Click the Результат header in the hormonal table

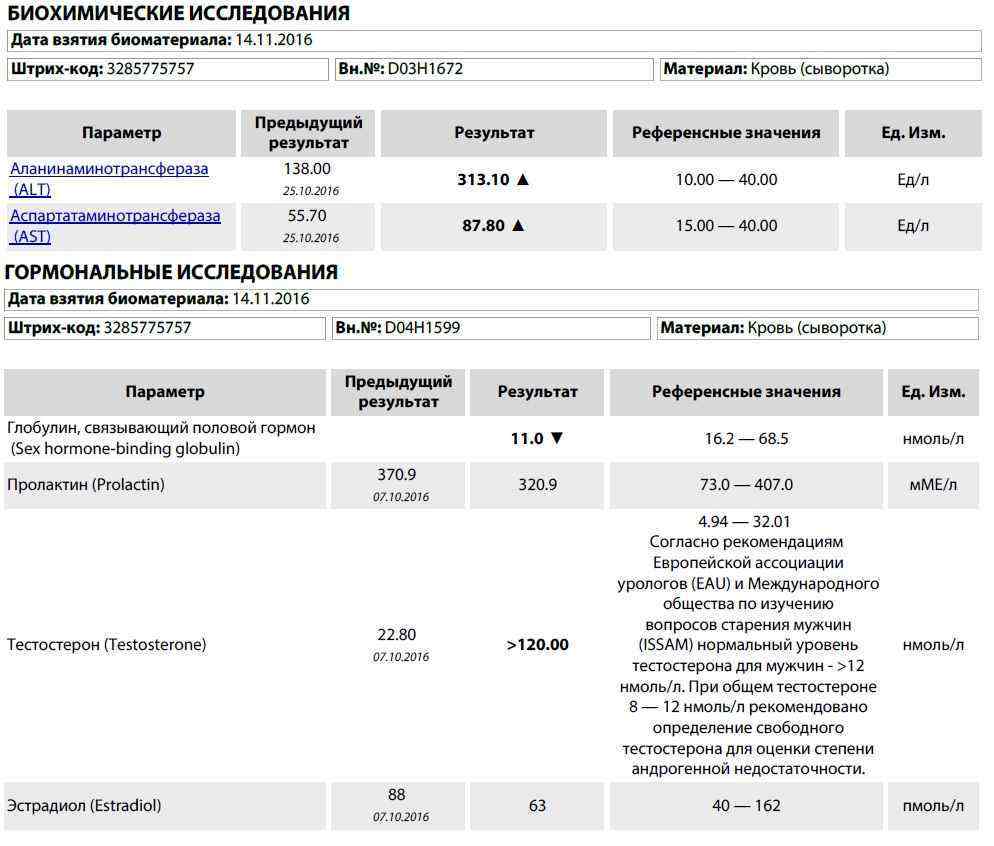pyautogui.click(x=537, y=392)
